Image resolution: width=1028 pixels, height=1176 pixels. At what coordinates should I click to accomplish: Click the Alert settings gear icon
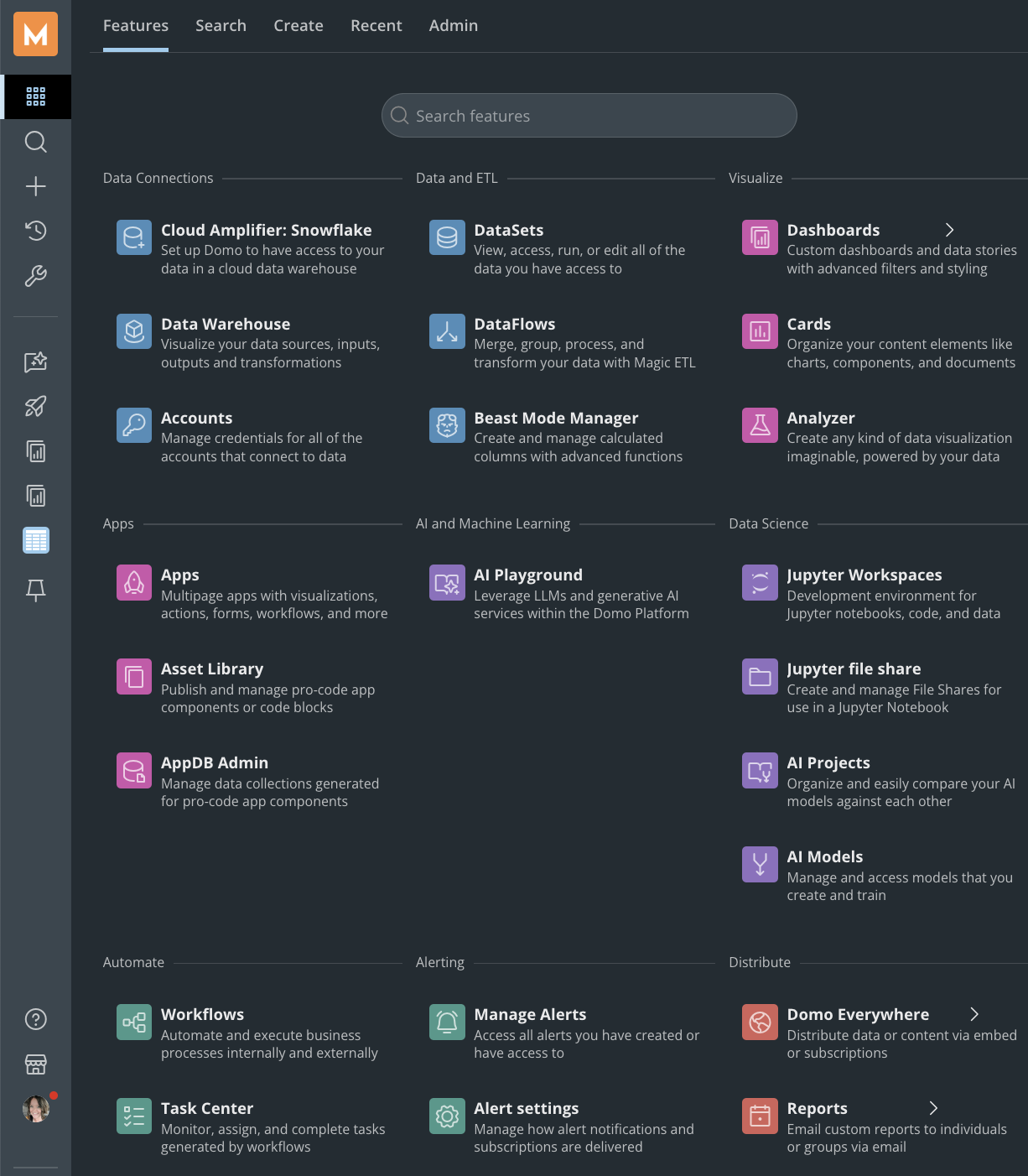[447, 1116]
